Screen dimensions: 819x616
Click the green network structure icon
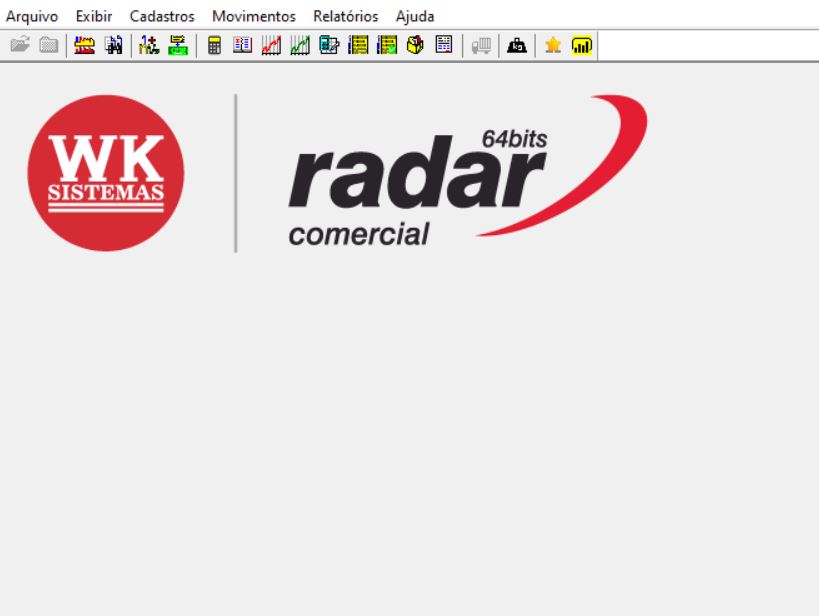click(x=178, y=45)
